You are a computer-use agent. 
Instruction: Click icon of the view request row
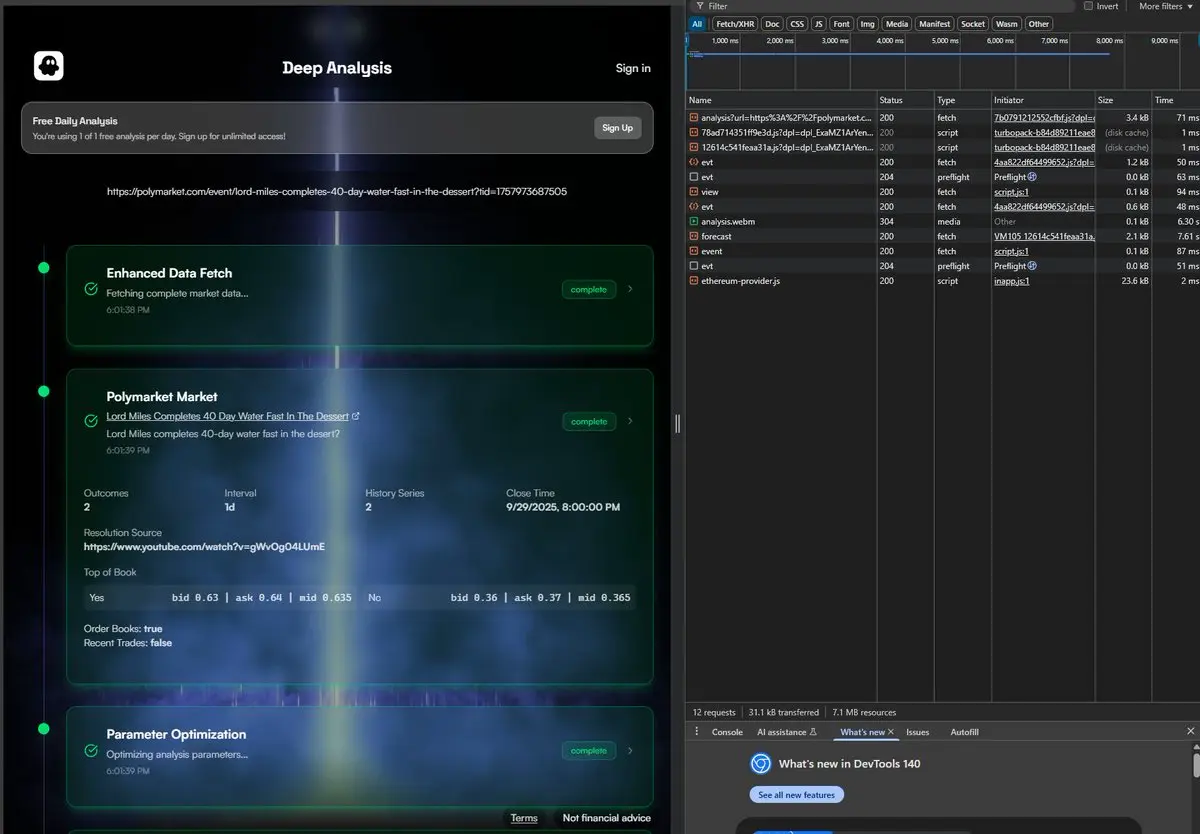pyautogui.click(x=694, y=191)
